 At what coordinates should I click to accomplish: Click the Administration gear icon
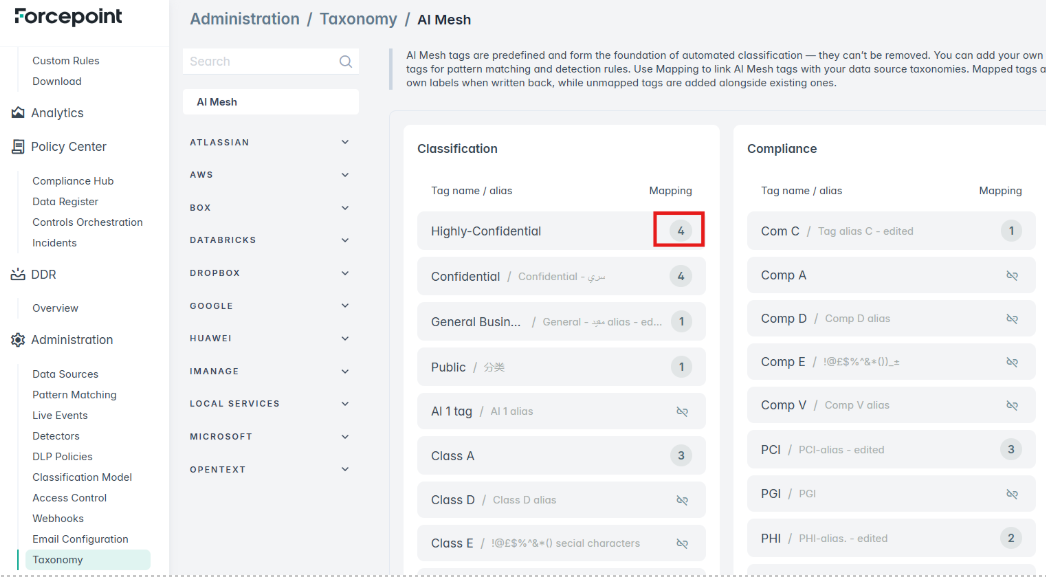point(18,340)
